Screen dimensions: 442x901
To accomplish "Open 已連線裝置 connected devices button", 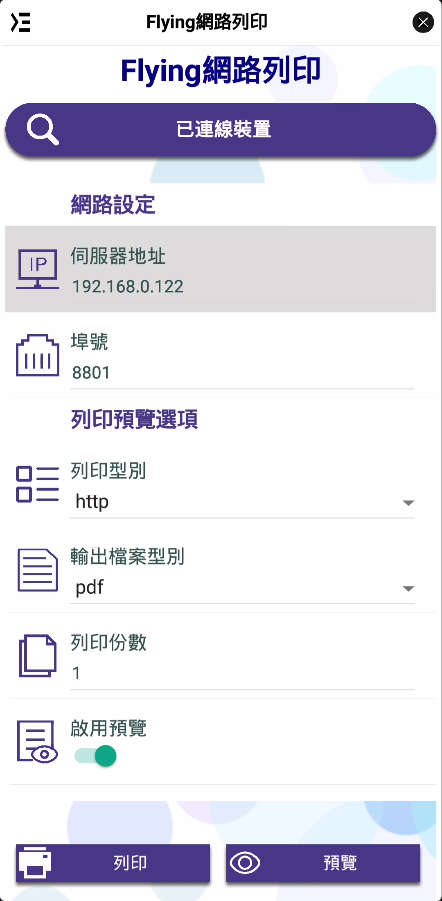I will point(221,130).
